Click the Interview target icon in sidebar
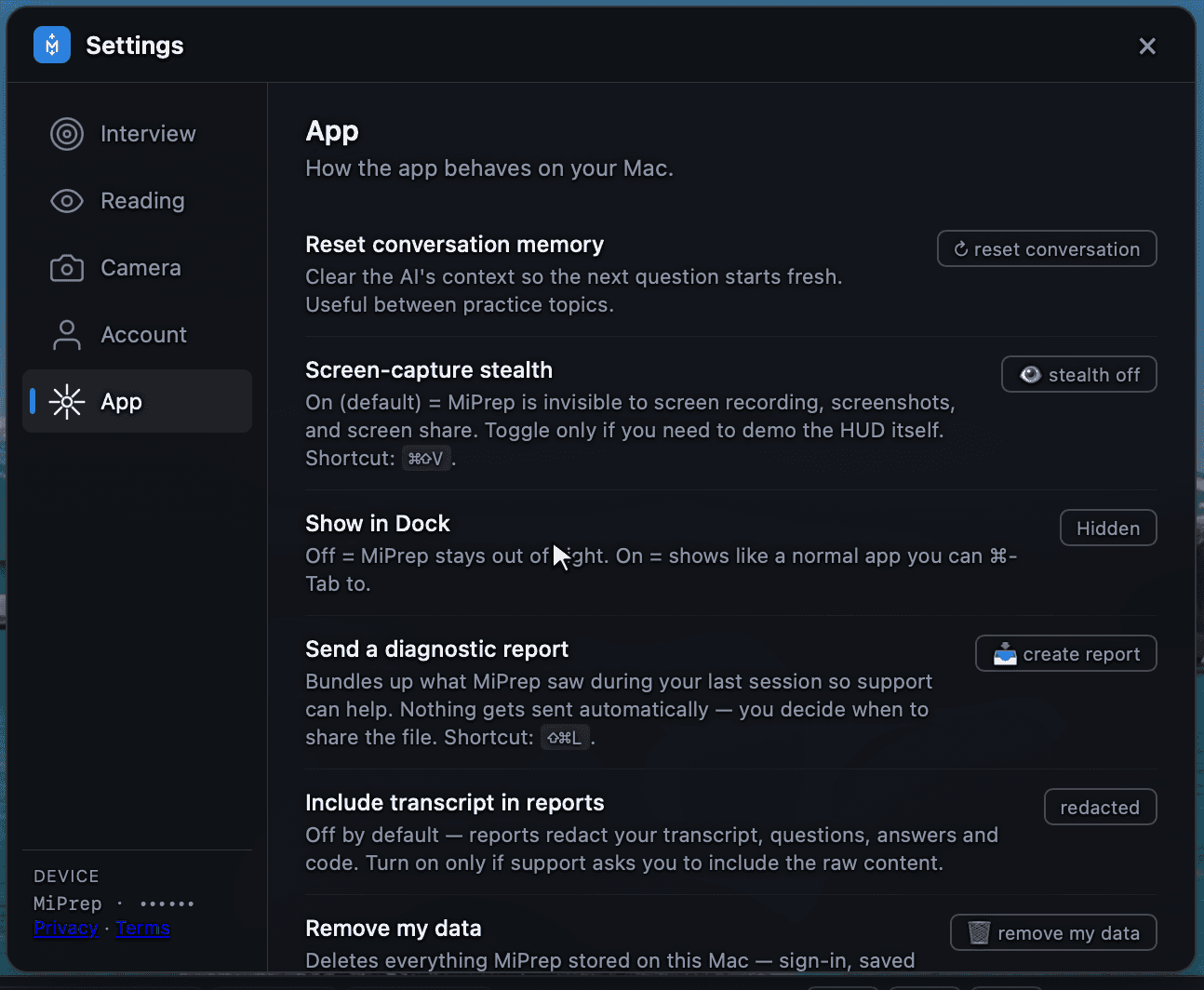Image resolution: width=1204 pixels, height=990 pixels. tap(67, 134)
